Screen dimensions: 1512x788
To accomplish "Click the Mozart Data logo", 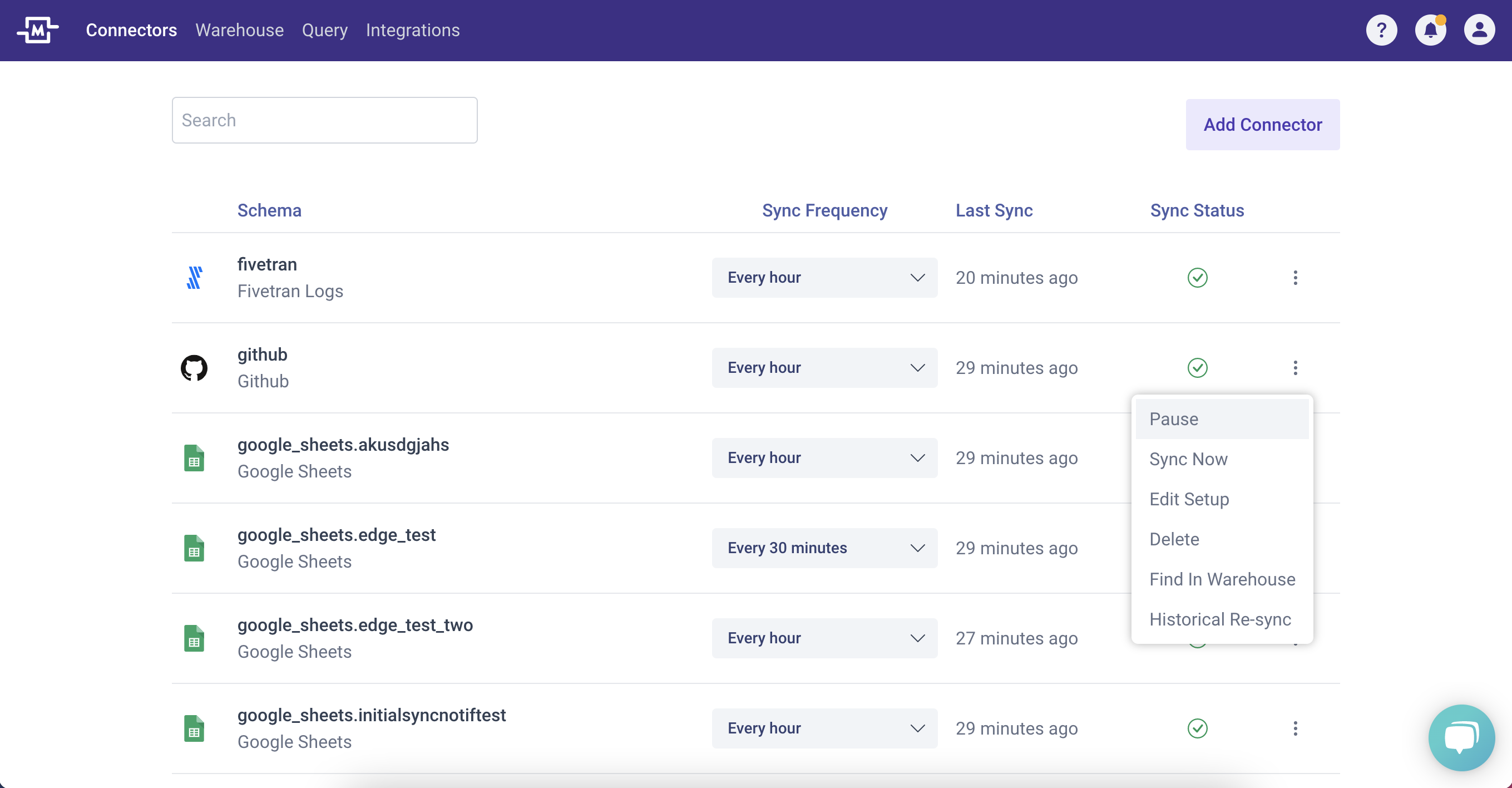I will (38, 30).
